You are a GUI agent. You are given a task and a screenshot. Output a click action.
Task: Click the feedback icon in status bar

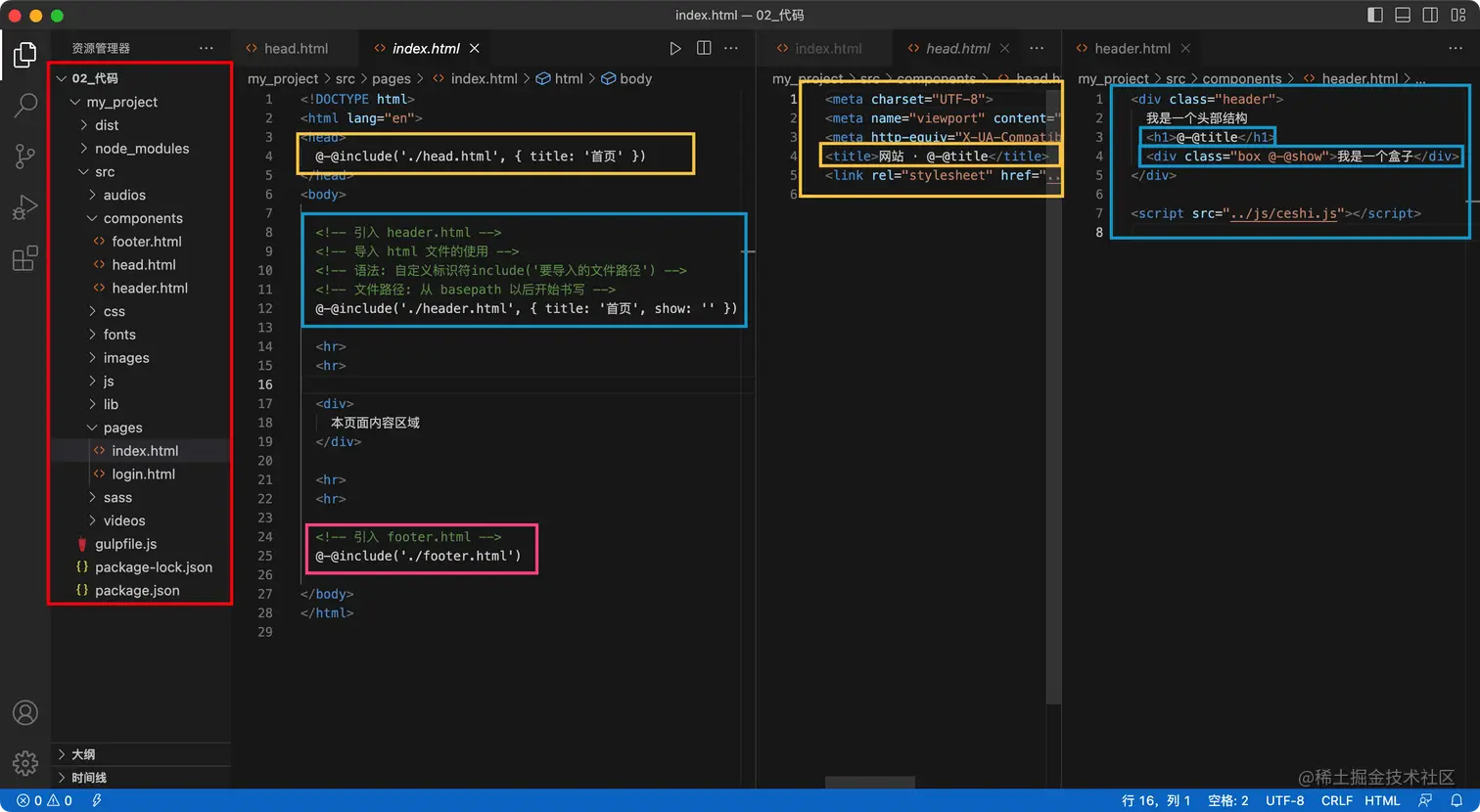tap(1425, 800)
